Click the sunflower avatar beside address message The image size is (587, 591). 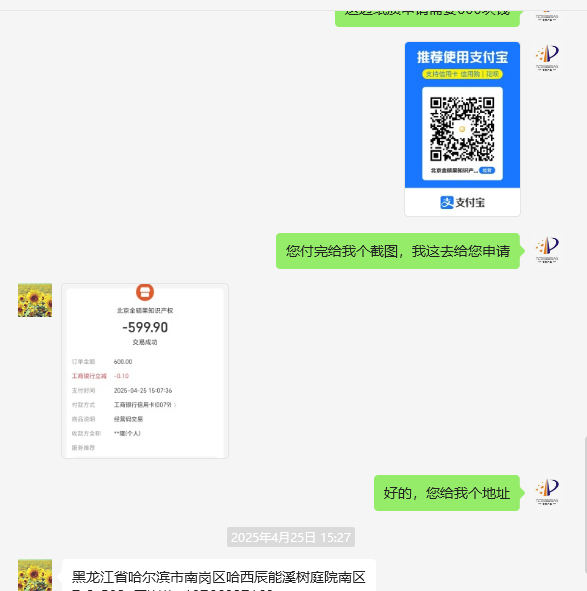(x=35, y=575)
